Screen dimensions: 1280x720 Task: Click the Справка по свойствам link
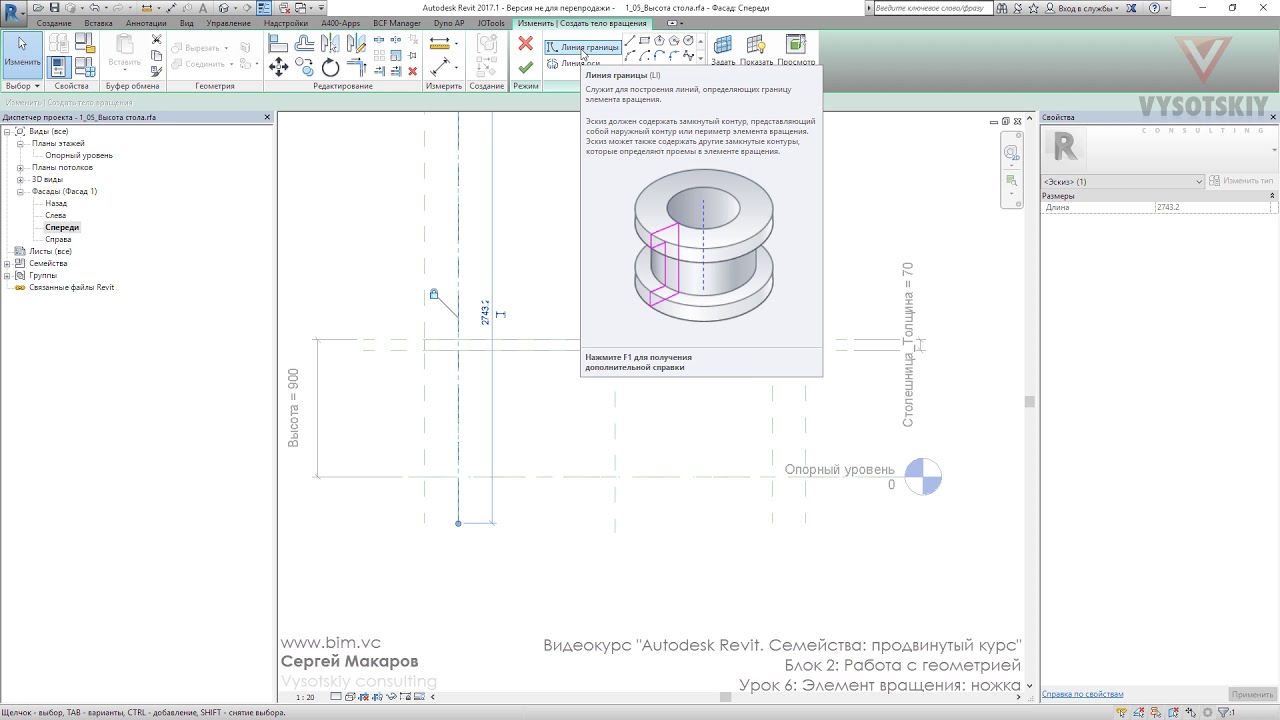pyautogui.click(x=1082, y=694)
